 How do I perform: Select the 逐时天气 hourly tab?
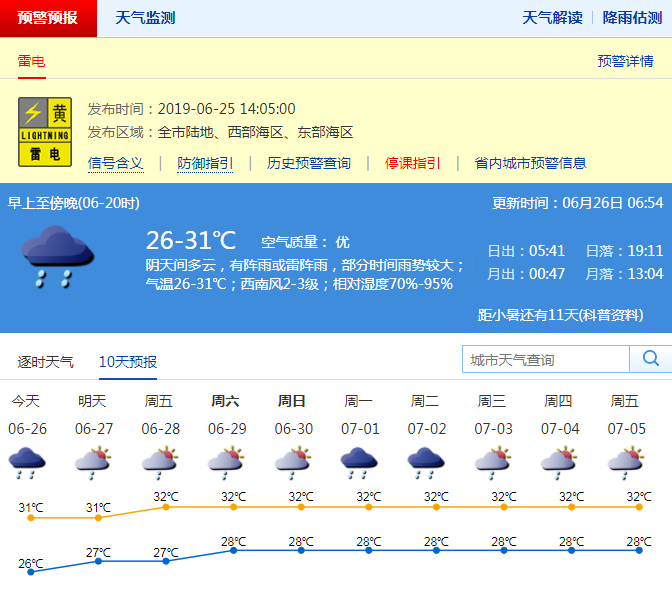click(x=46, y=361)
